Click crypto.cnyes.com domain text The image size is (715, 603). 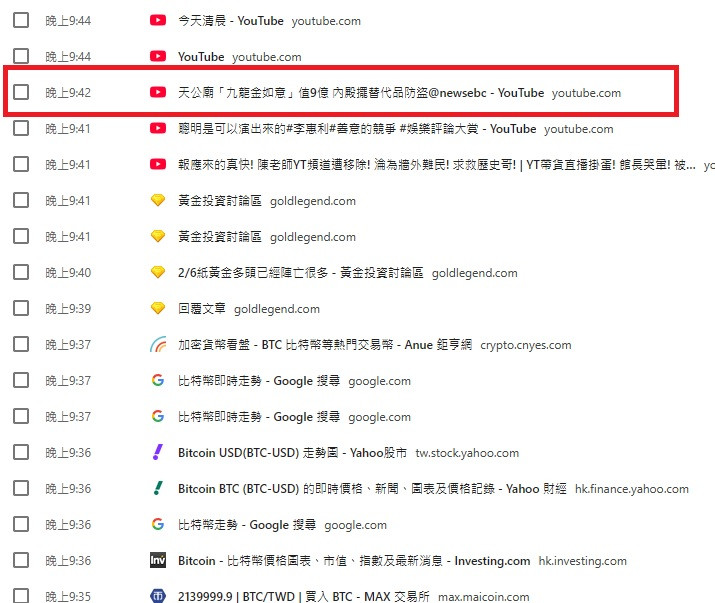pyautogui.click(x=526, y=346)
